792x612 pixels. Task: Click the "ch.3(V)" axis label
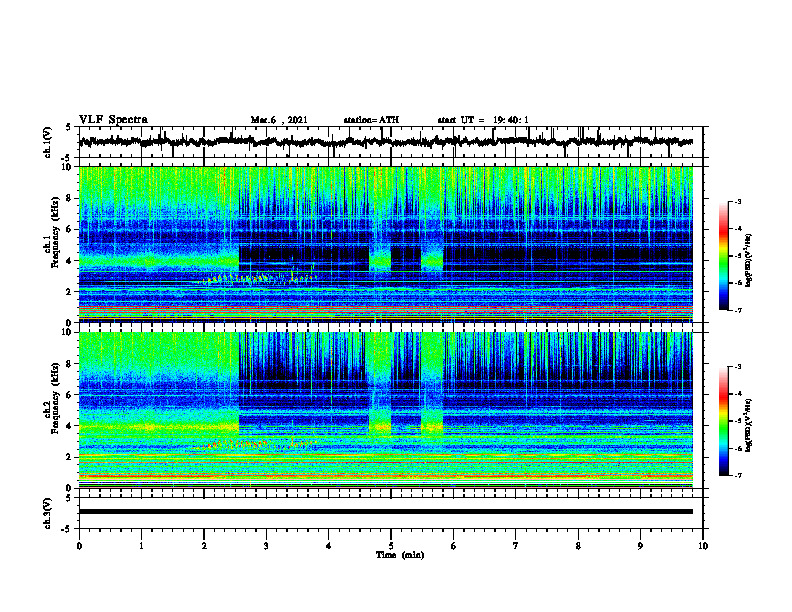pyautogui.click(x=48, y=513)
